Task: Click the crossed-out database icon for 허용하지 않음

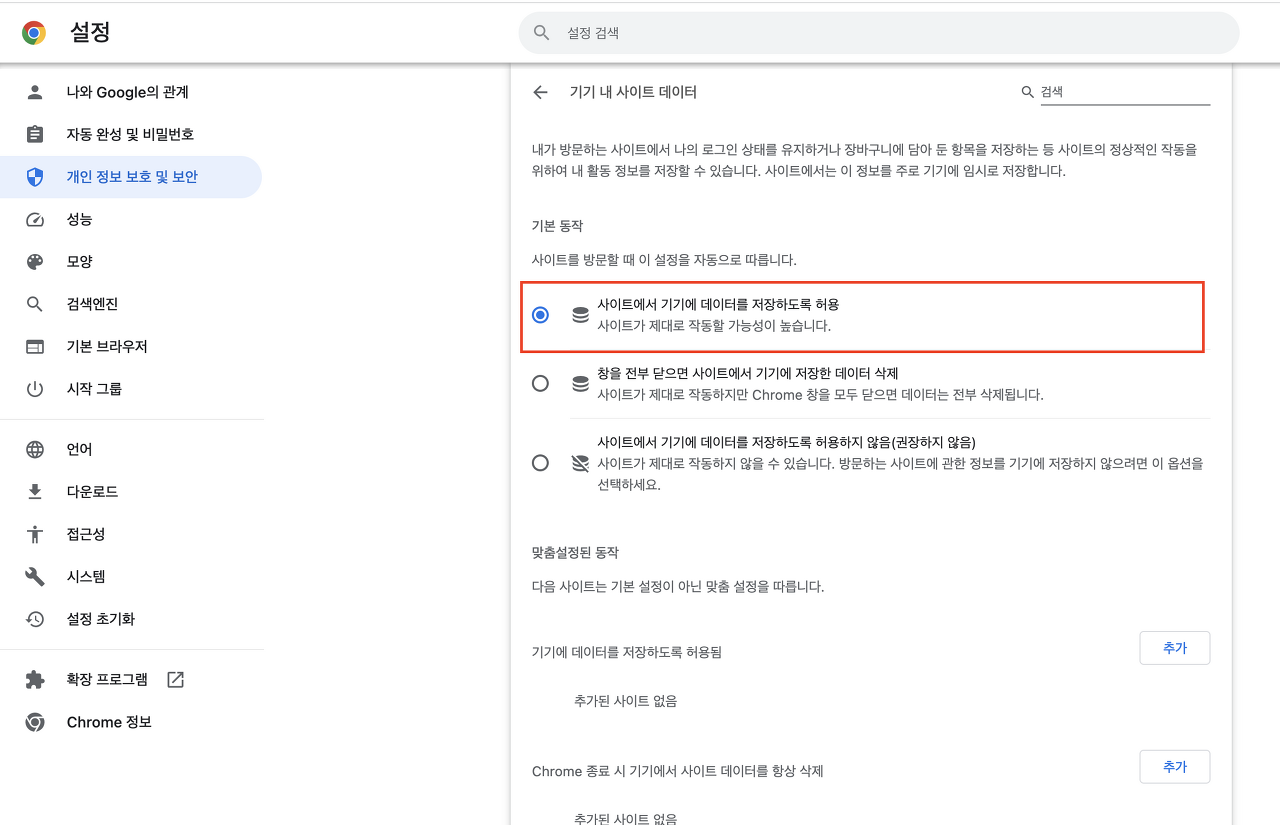Action: 580,463
